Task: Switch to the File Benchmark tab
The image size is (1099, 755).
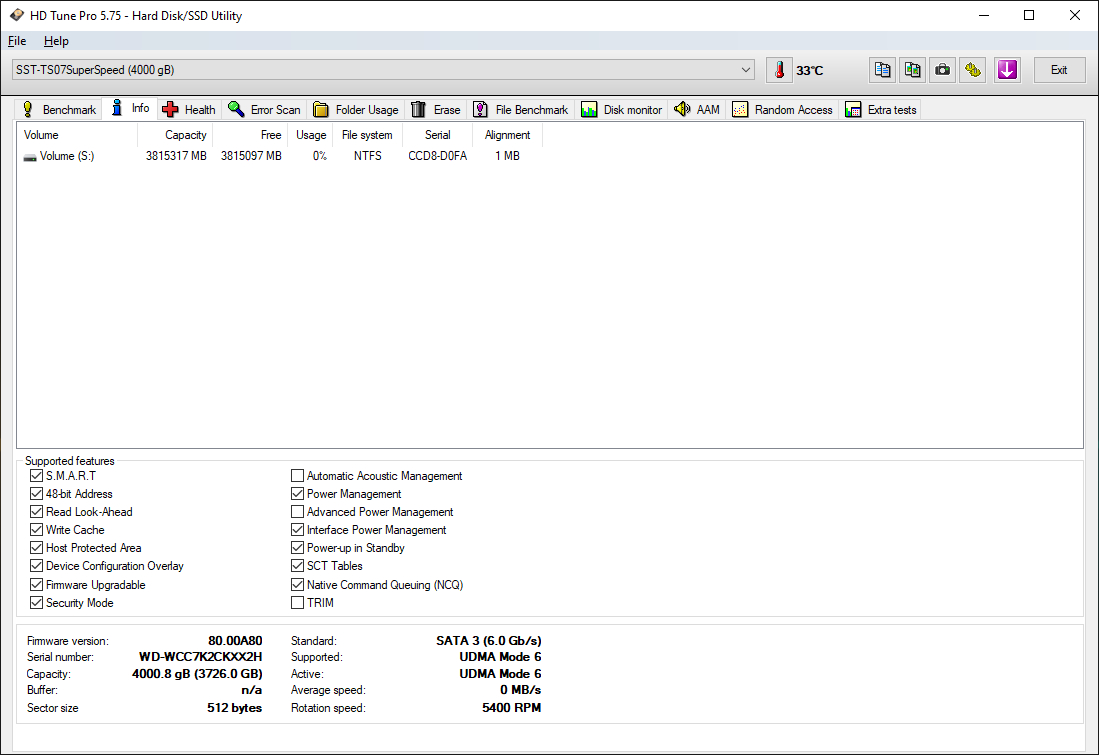Action: pyautogui.click(x=521, y=109)
